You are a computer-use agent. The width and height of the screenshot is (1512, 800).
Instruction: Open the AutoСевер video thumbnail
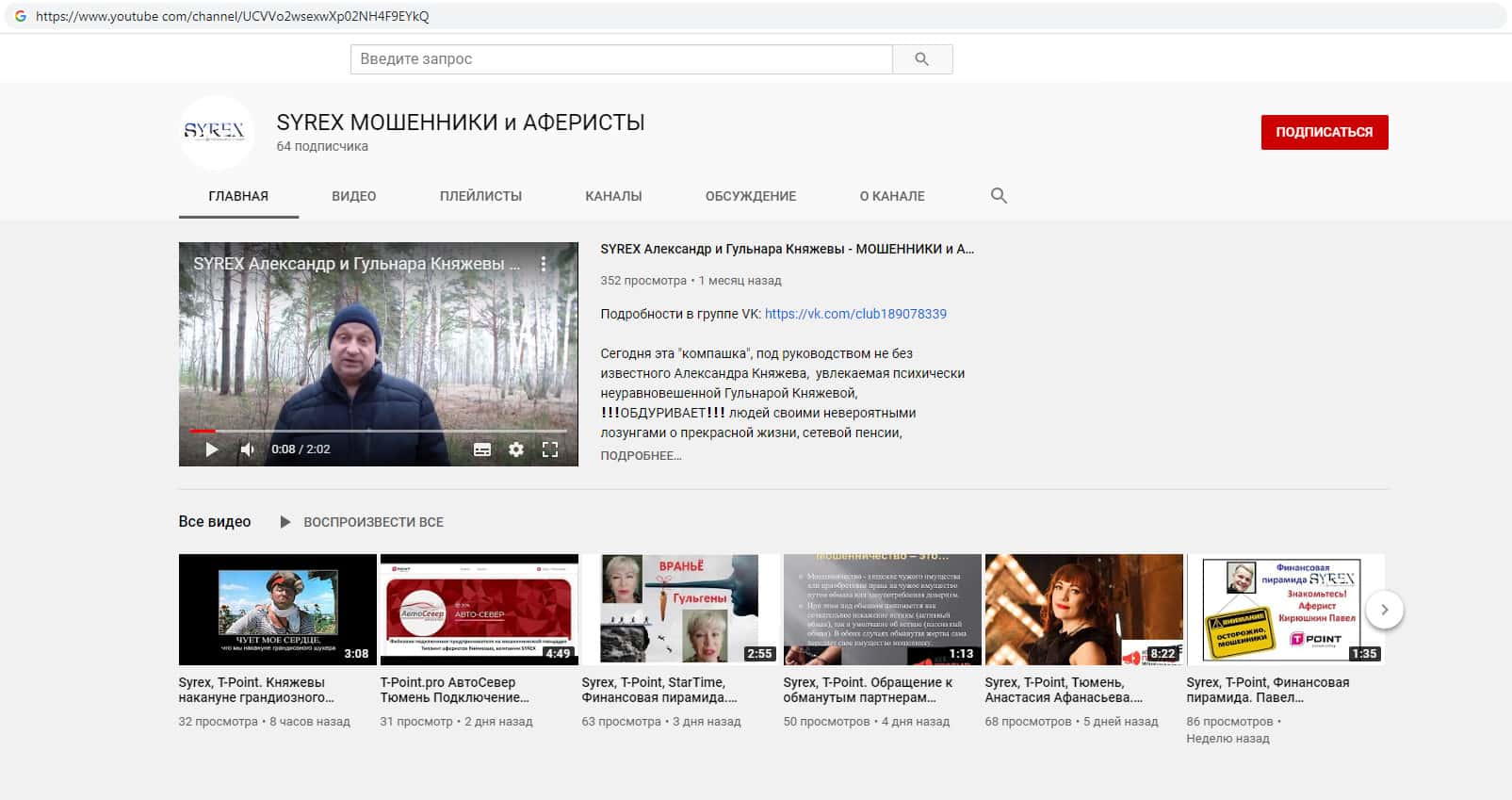pos(479,609)
